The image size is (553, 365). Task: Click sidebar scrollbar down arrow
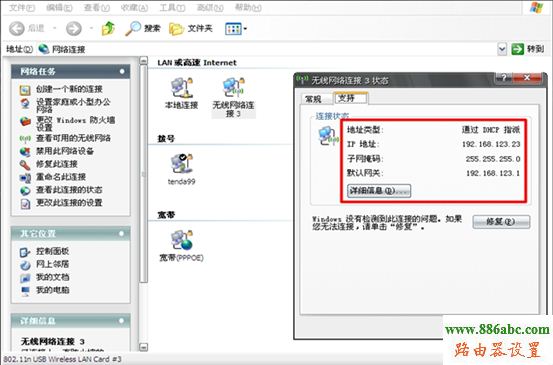click(x=143, y=347)
